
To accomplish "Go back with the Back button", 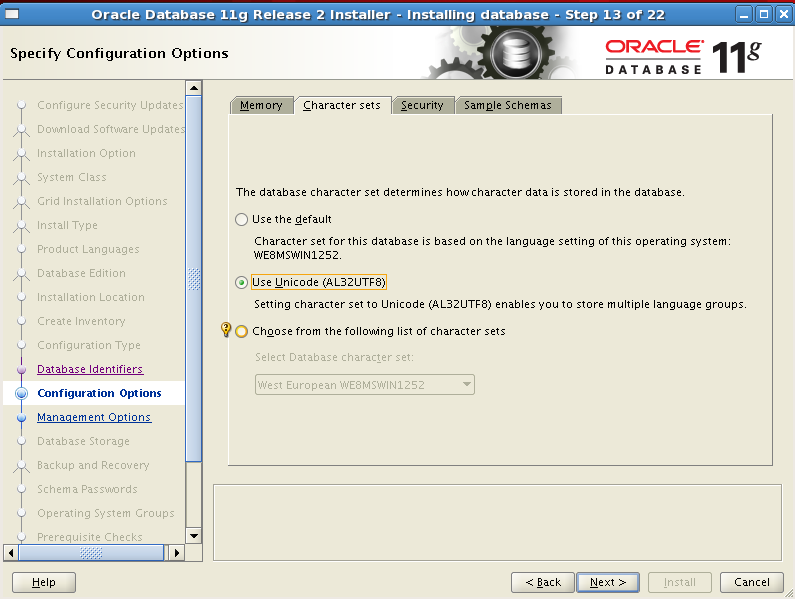I will click(543, 582).
